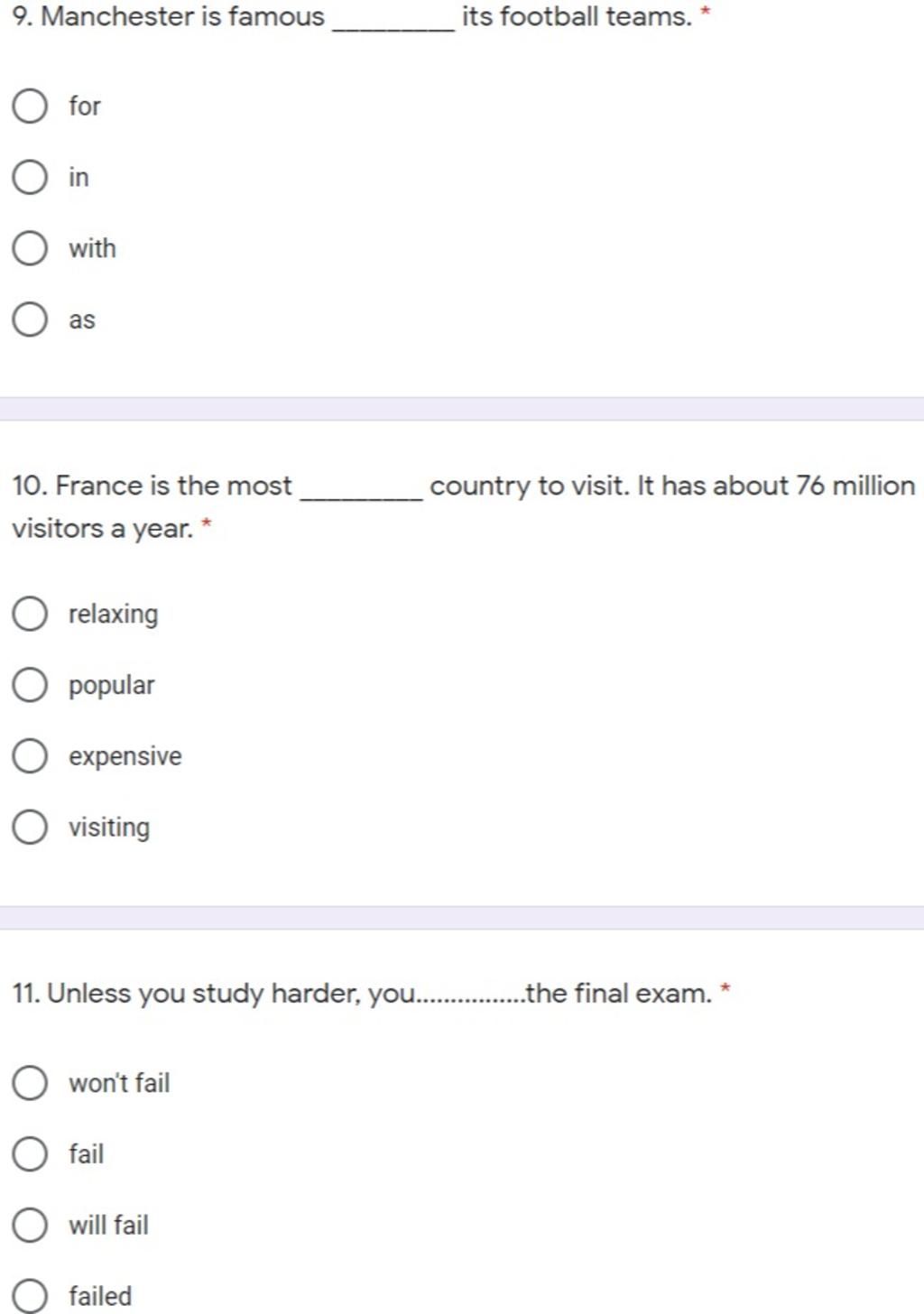This screenshot has width=924, height=1314.
Task: Click the 'expensive' answer label text
Action: tap(125, 756)
